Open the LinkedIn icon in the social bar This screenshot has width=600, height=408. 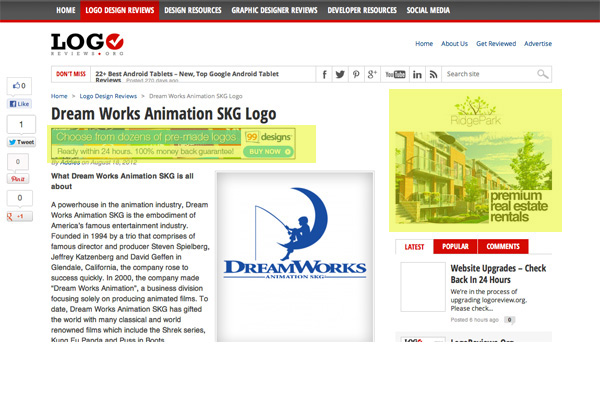click(x=416, y=75)
